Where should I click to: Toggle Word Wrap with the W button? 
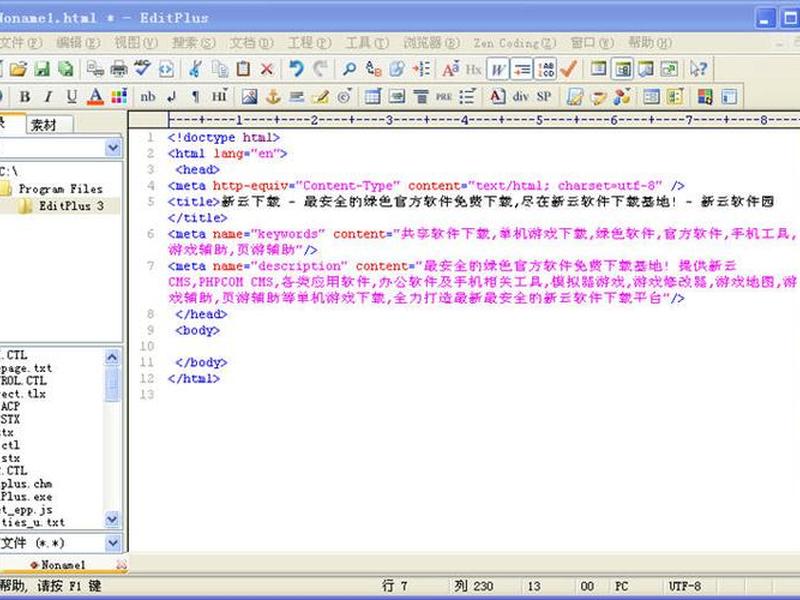tap(497, 69)
